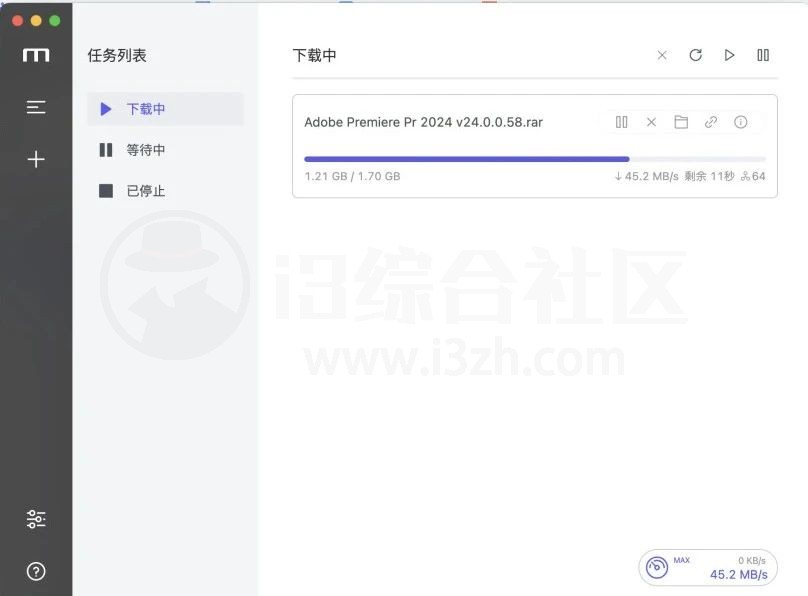Open the help question mark icon
808x596 pixels.
pyautogui.click(x=36, y=571)
